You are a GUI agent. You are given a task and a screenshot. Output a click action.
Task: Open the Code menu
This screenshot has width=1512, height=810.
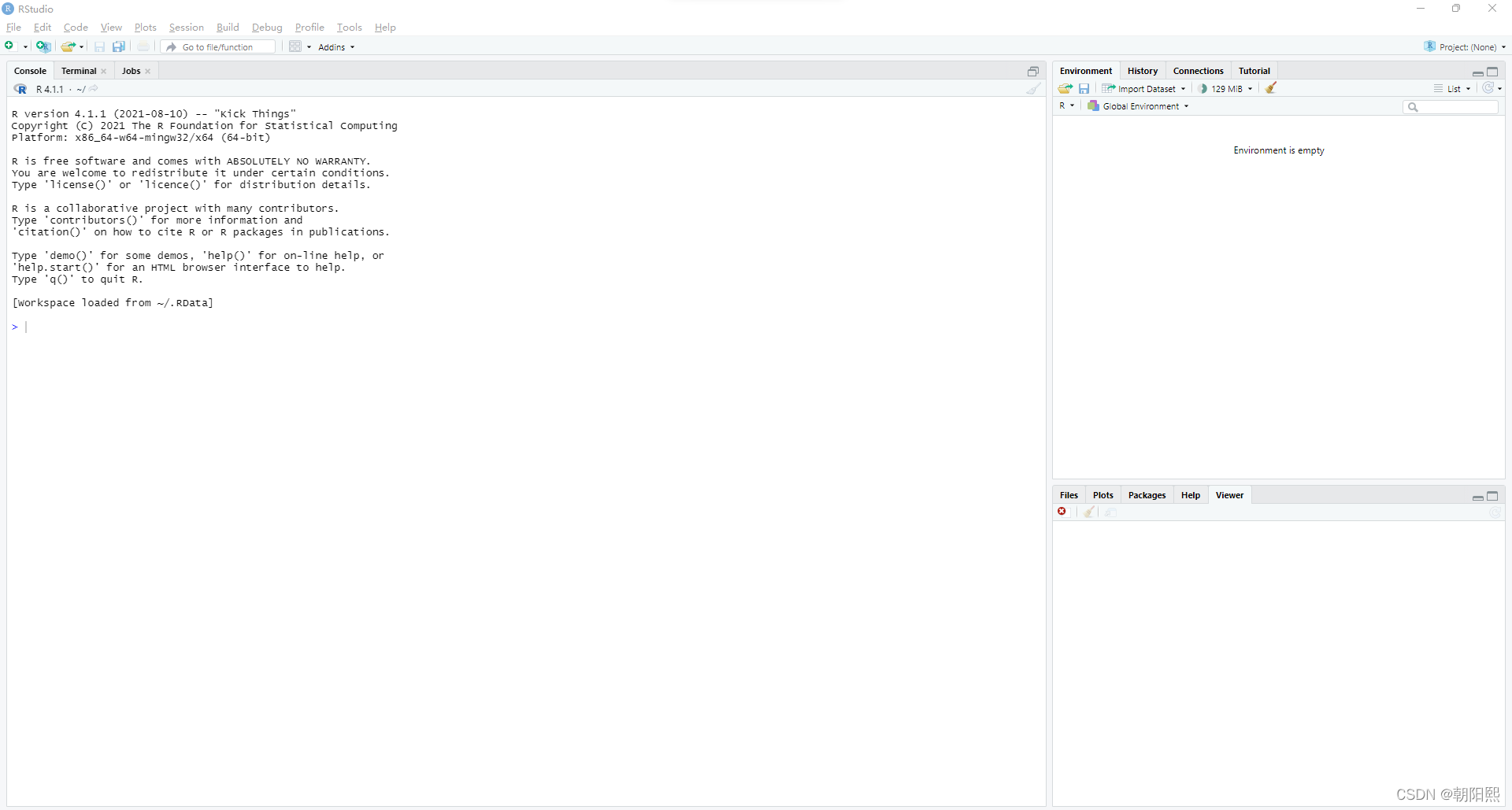76,28
